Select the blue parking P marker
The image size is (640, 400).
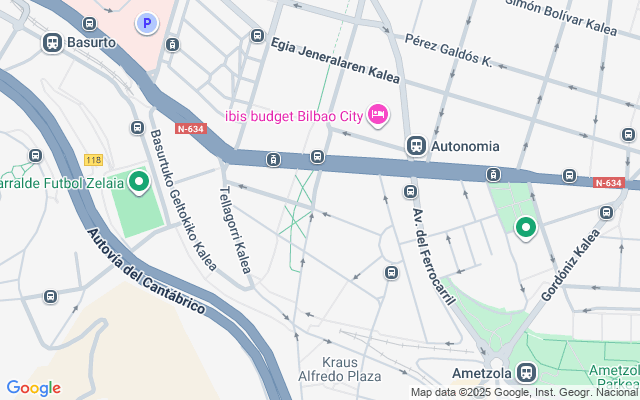[x=147, y=23]
